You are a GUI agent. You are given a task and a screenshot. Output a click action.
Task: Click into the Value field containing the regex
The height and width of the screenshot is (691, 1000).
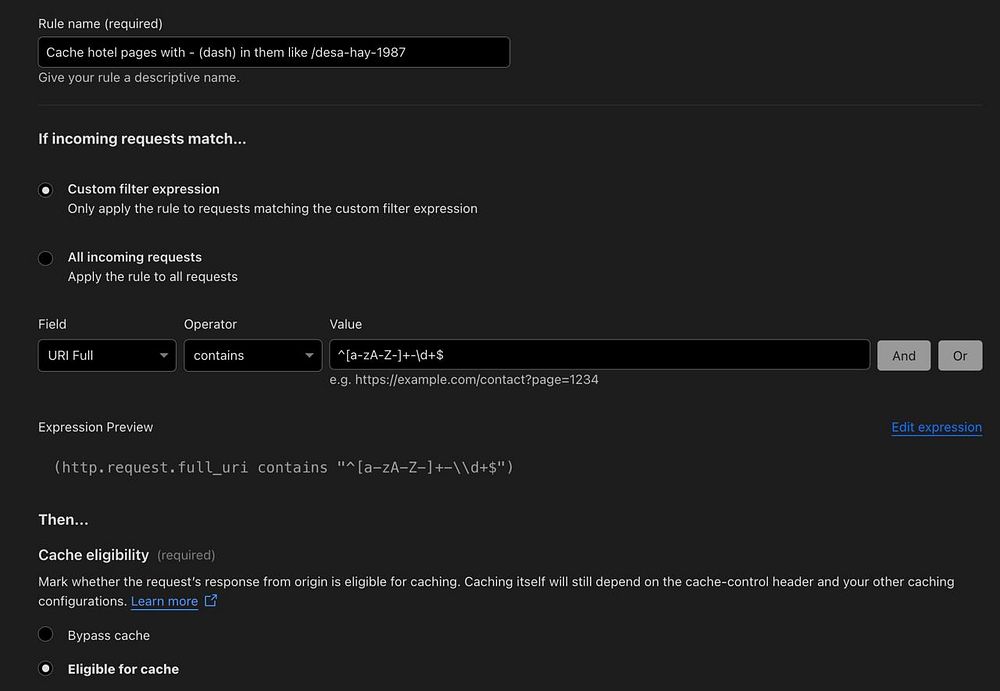[x=599, y=355]
